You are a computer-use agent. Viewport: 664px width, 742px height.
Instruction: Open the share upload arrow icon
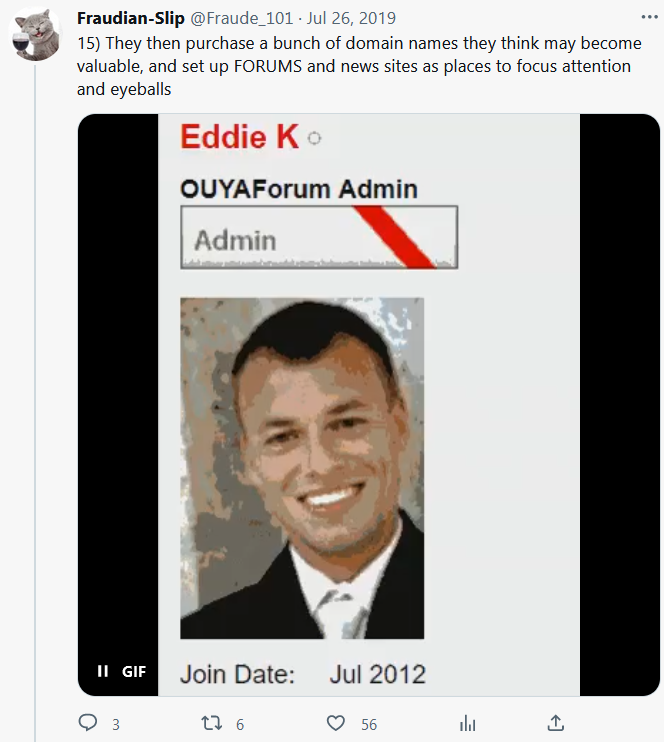[x=555, y=723]
